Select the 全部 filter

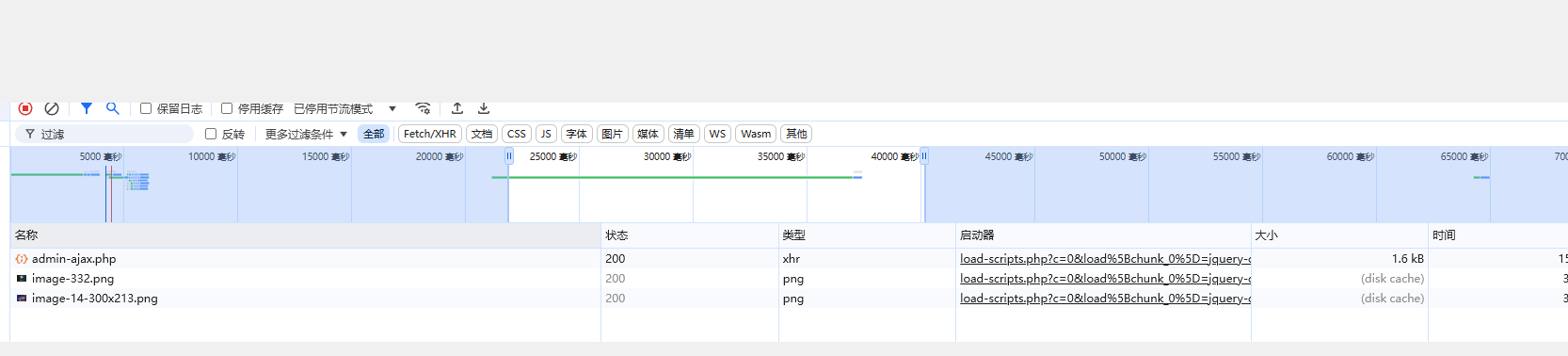(x=374, y=134)
